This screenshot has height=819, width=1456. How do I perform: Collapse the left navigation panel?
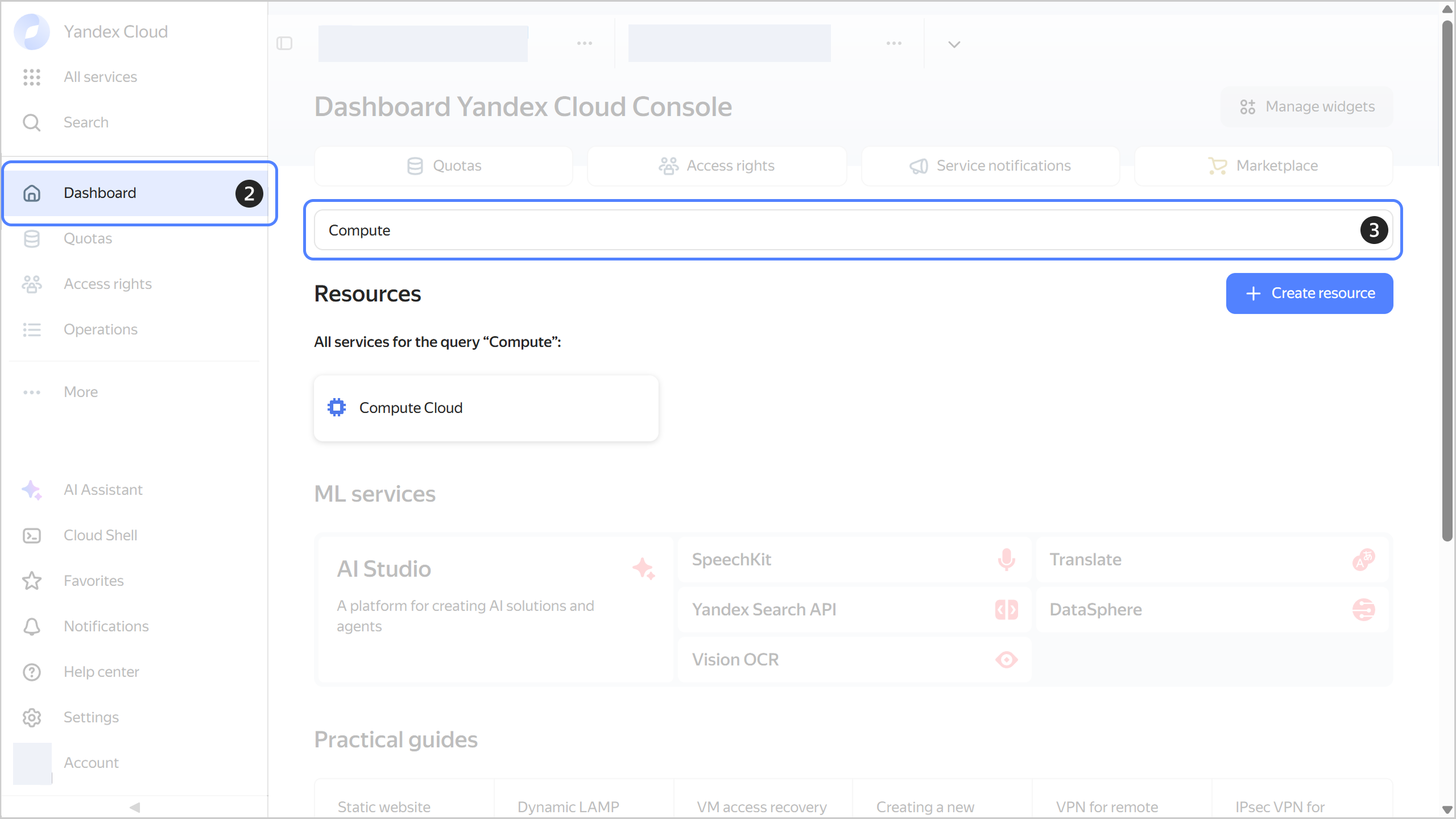coord(135,807)
